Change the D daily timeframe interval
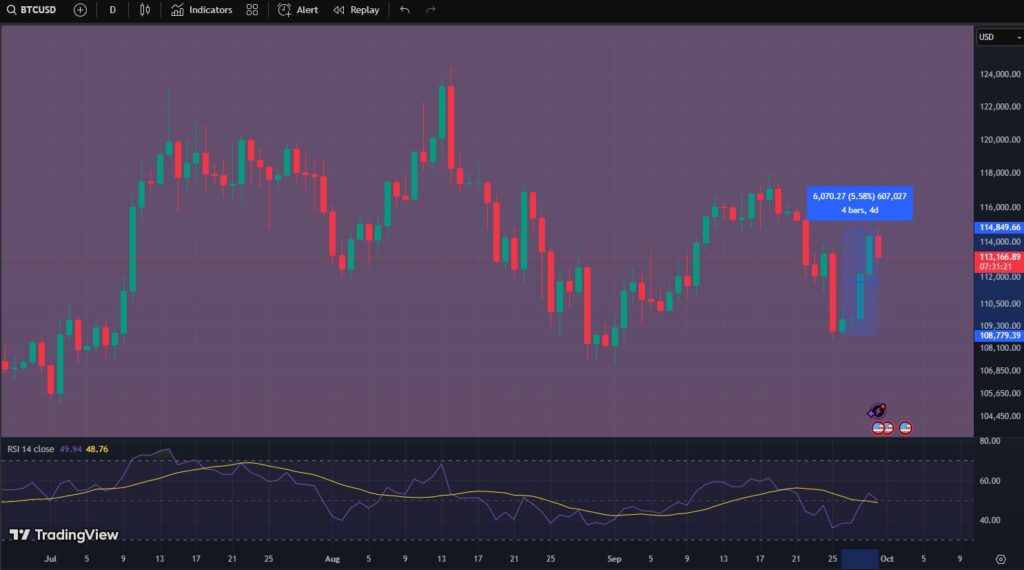The width and height of the screenshot is (1024, 570). 112,10
